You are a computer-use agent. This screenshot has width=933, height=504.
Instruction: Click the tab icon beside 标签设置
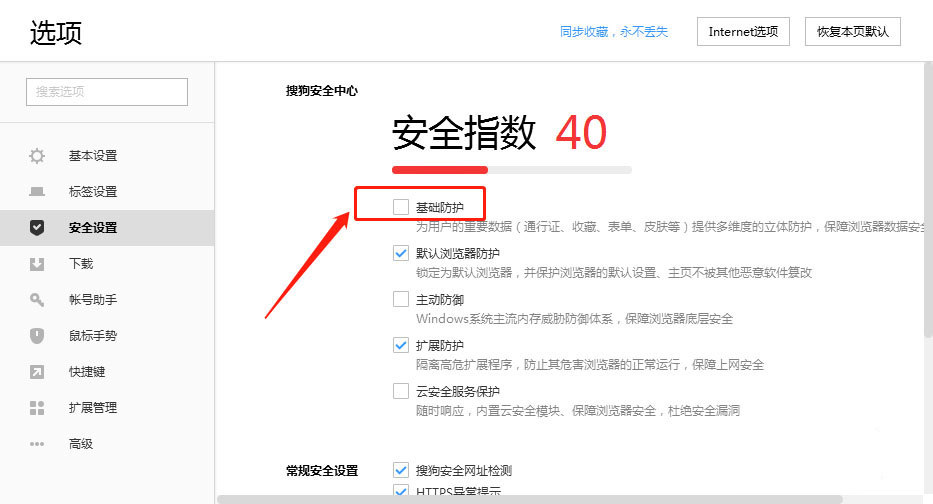[37, 192]
